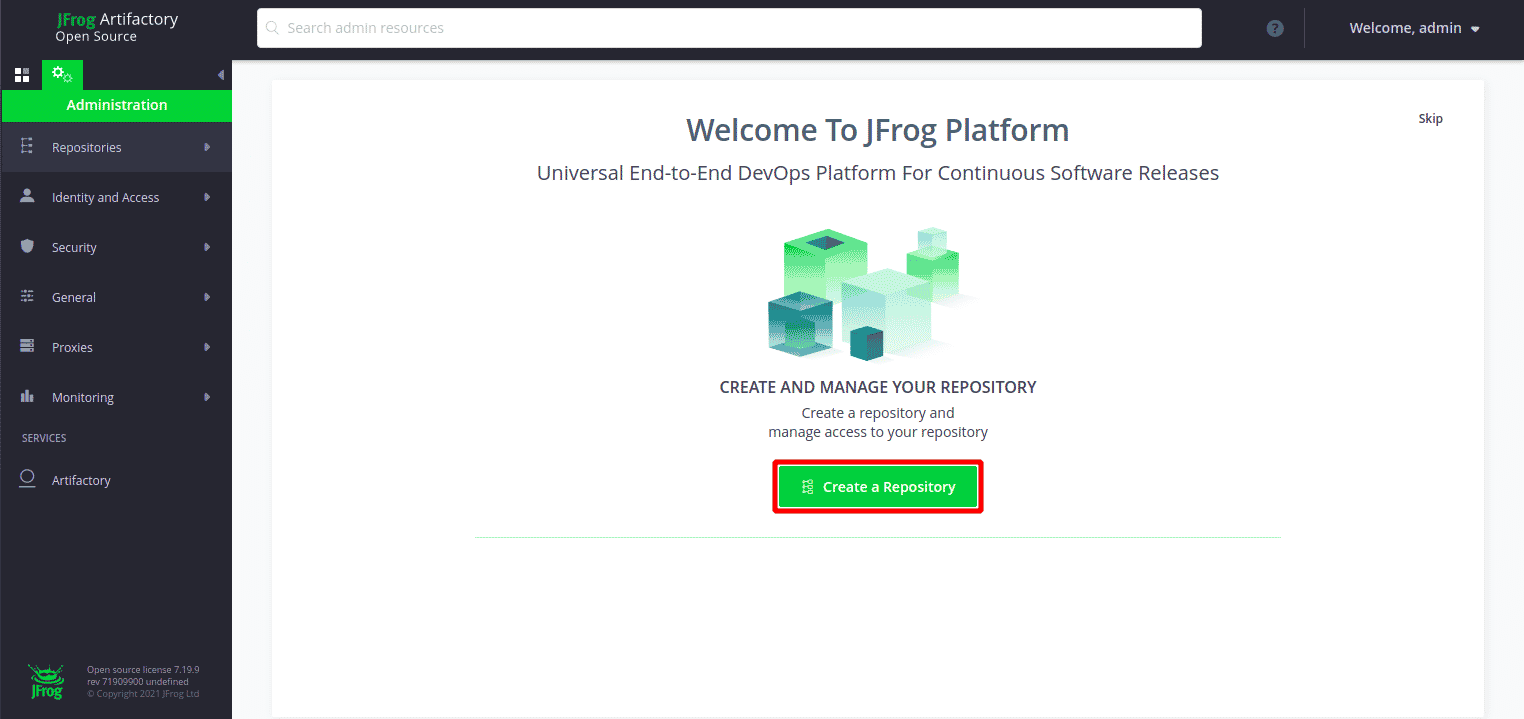Open the General menu item
The width and height of the screenshot is (1524, 719).
point(116,297)
